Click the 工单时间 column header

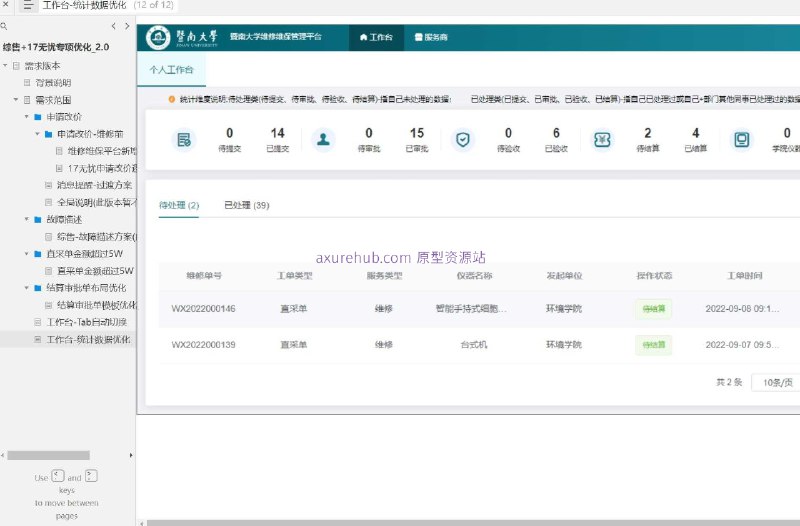point(744,275)
